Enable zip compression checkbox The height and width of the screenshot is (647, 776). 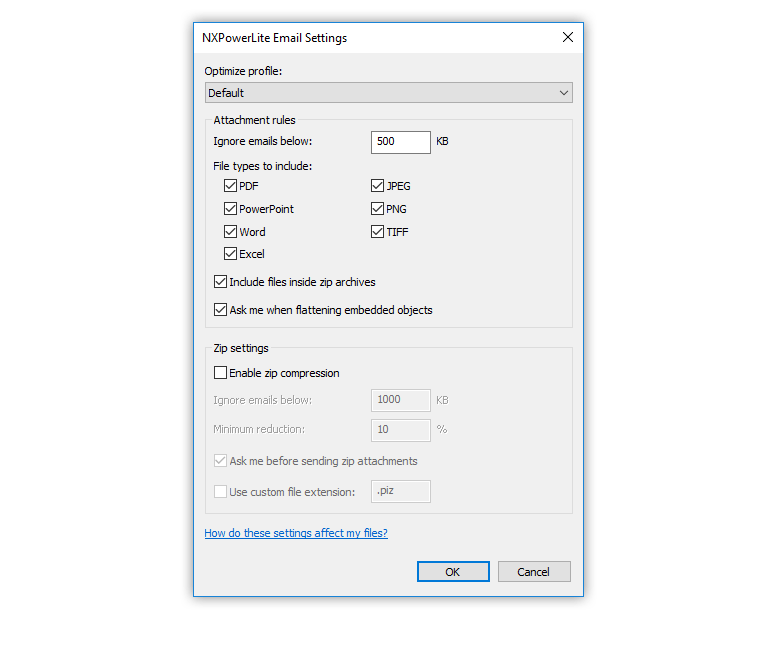[x=220, y=373]
